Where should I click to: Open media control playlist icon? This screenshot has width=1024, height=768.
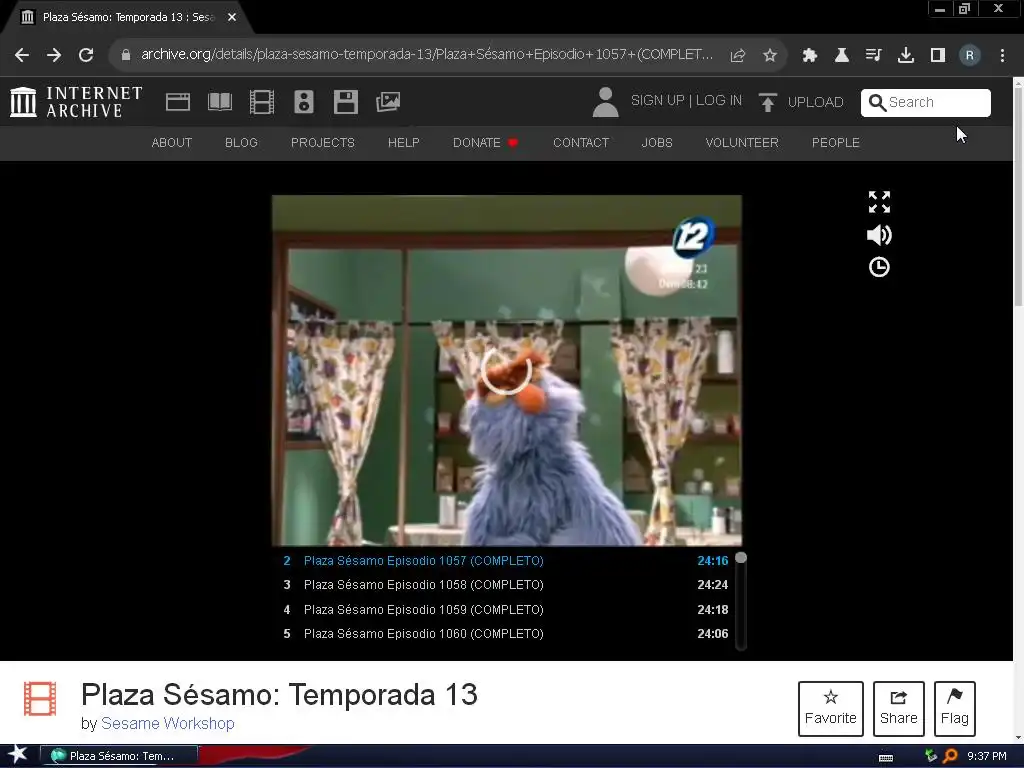(874, 56)
